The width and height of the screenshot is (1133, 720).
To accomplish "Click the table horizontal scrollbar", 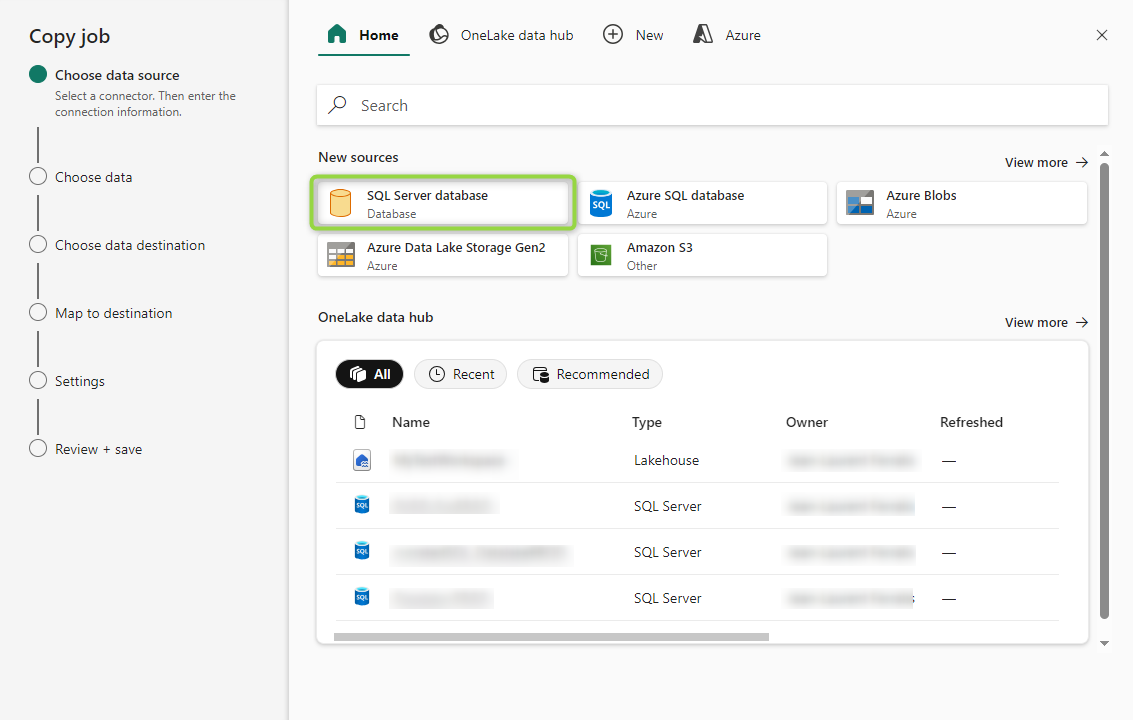I will (x=551, y=637).
